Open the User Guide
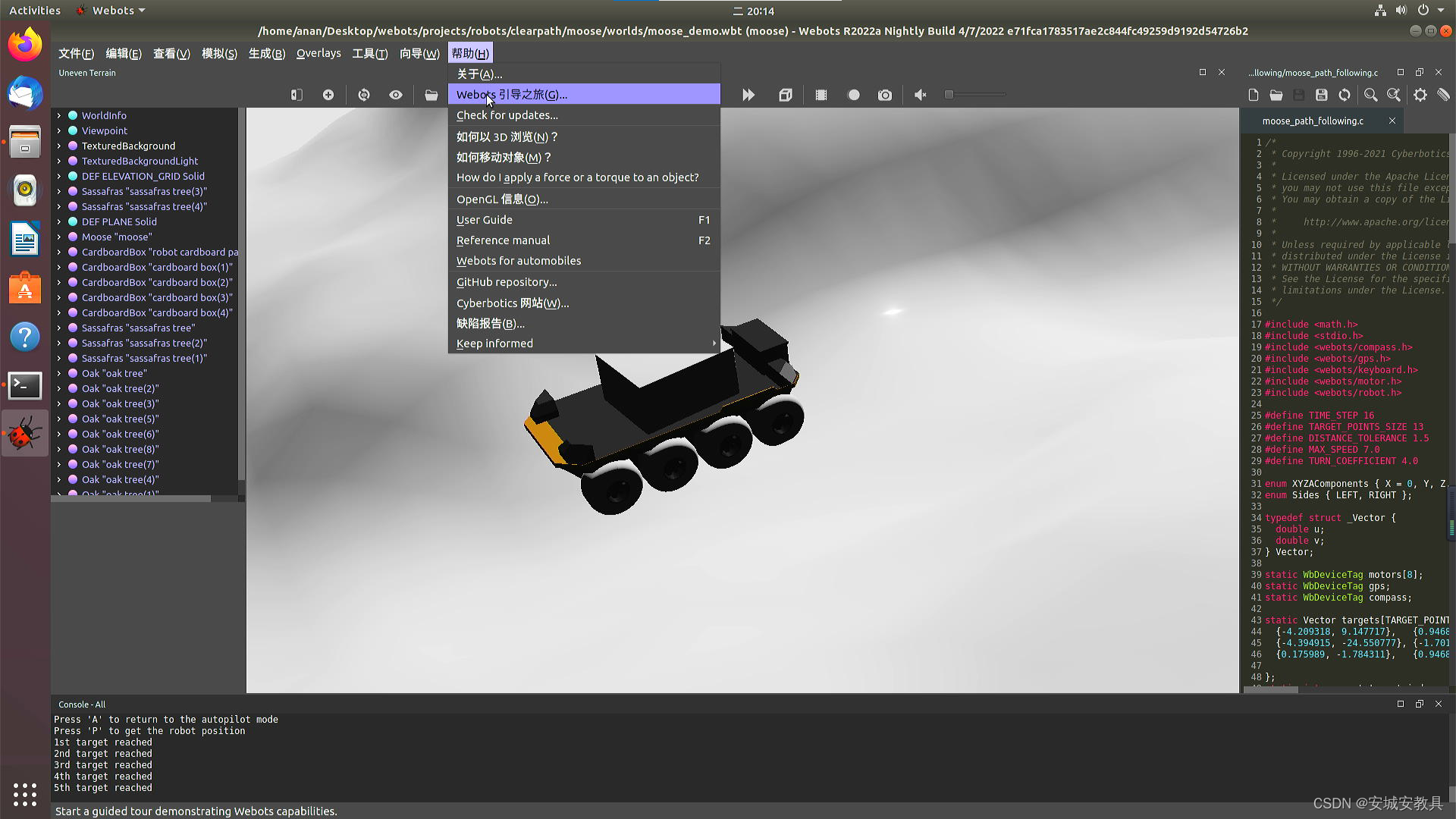Image resolution: width=1456 pixels, height=819 pixels. tap(485, 219)
